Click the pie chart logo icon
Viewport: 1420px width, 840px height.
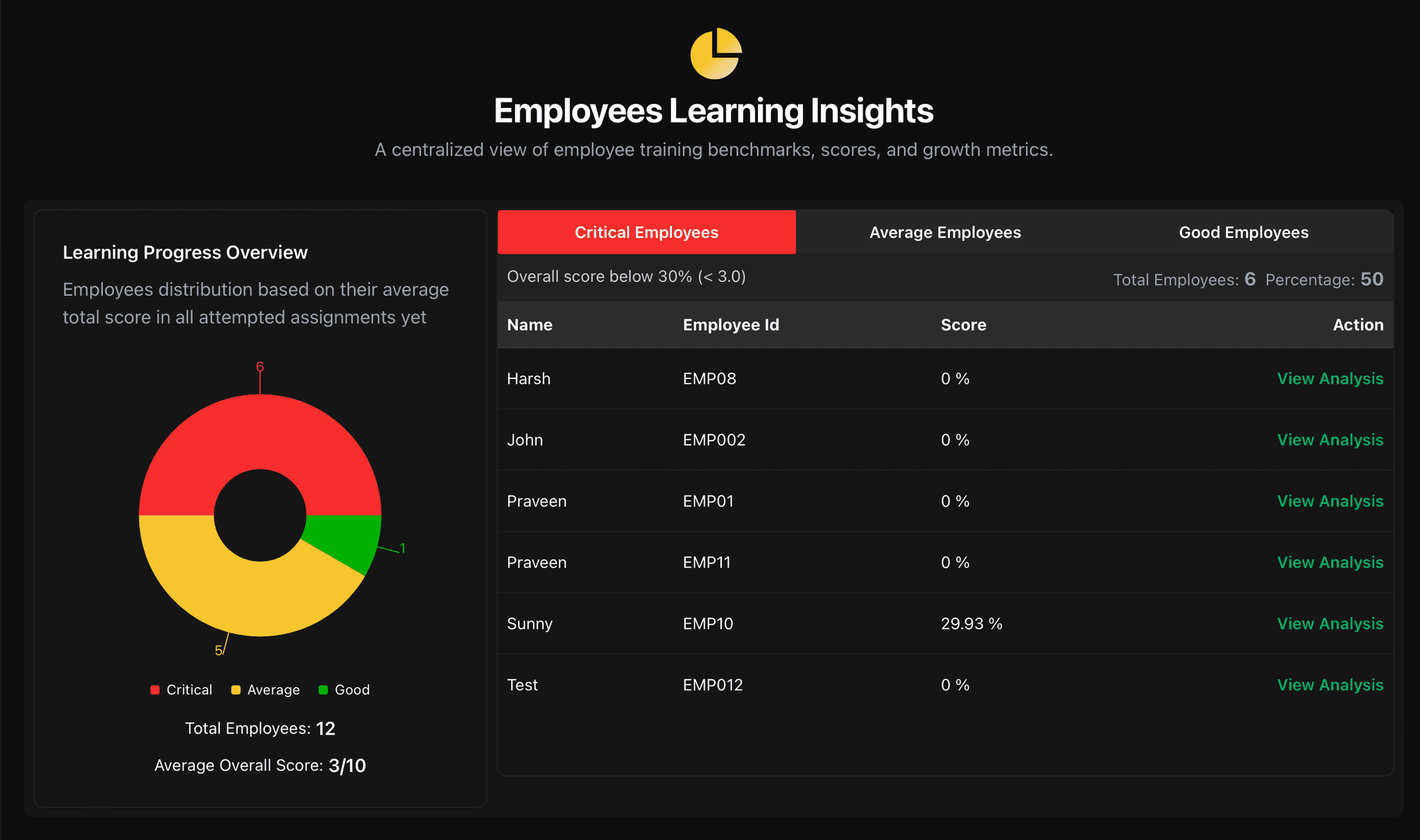pos(716,54)
